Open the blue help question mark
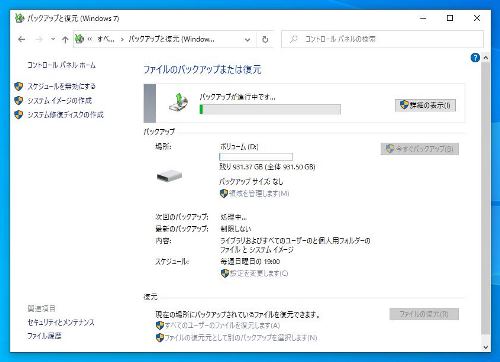This screenshot has height=362, width=500. 475,58
